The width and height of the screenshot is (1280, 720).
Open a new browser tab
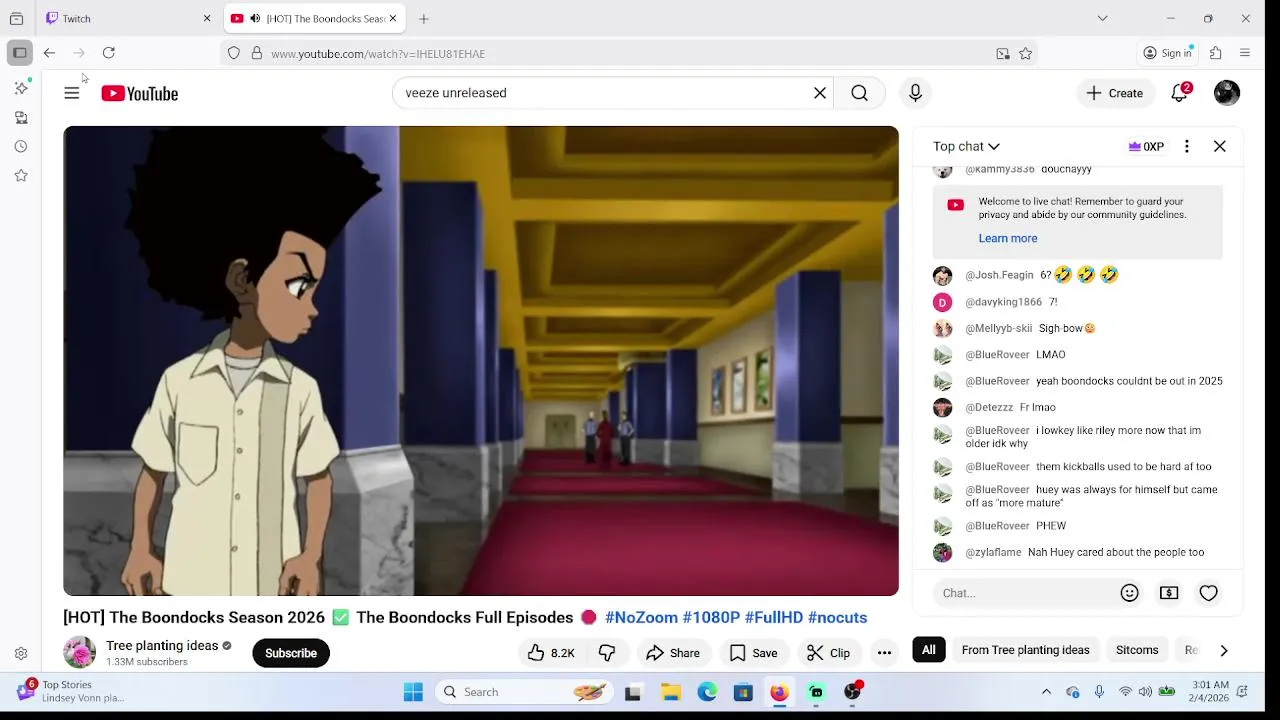pos(424,18)
